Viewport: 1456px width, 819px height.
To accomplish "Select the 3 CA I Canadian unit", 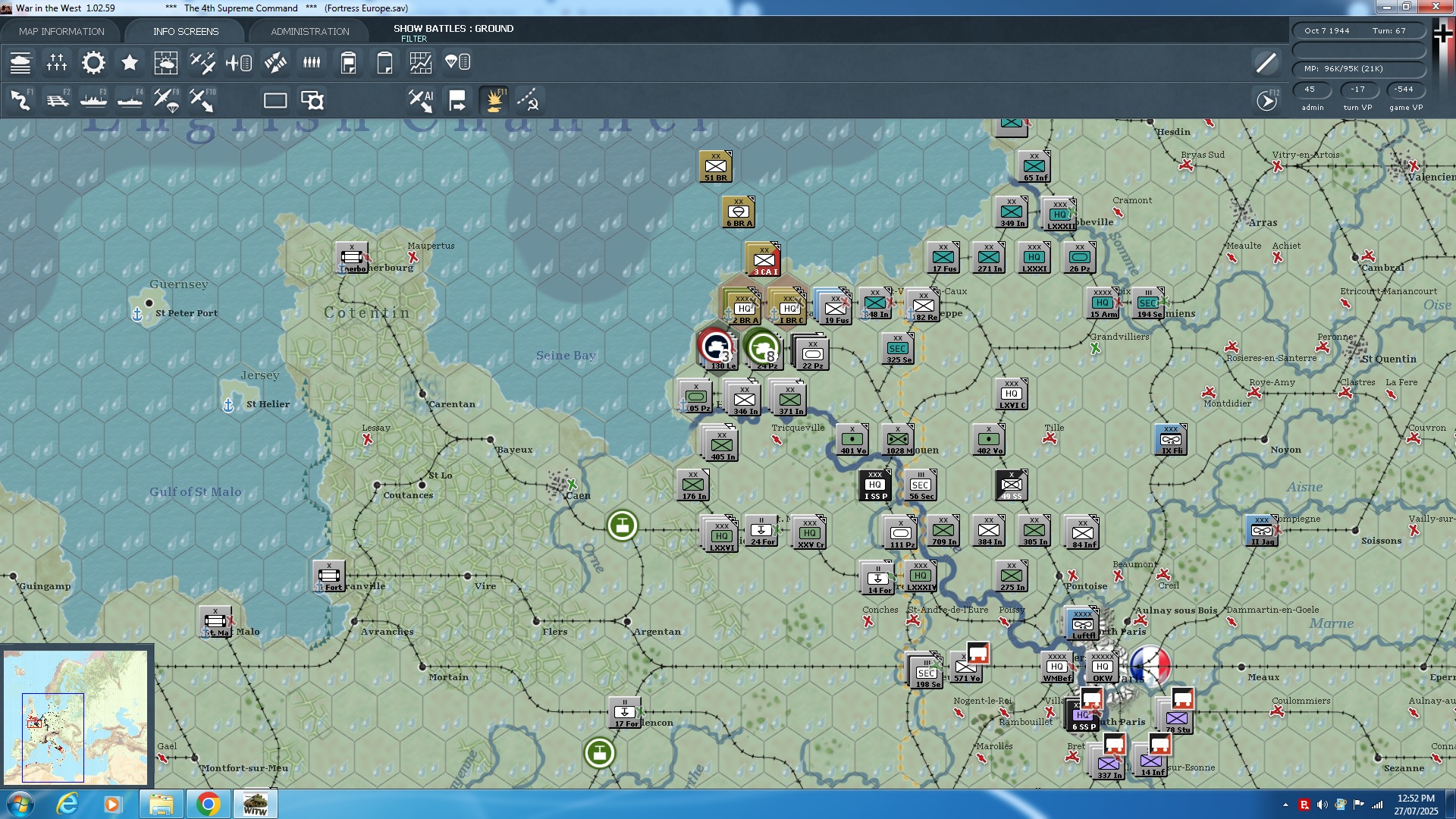I will pos(763,260).
